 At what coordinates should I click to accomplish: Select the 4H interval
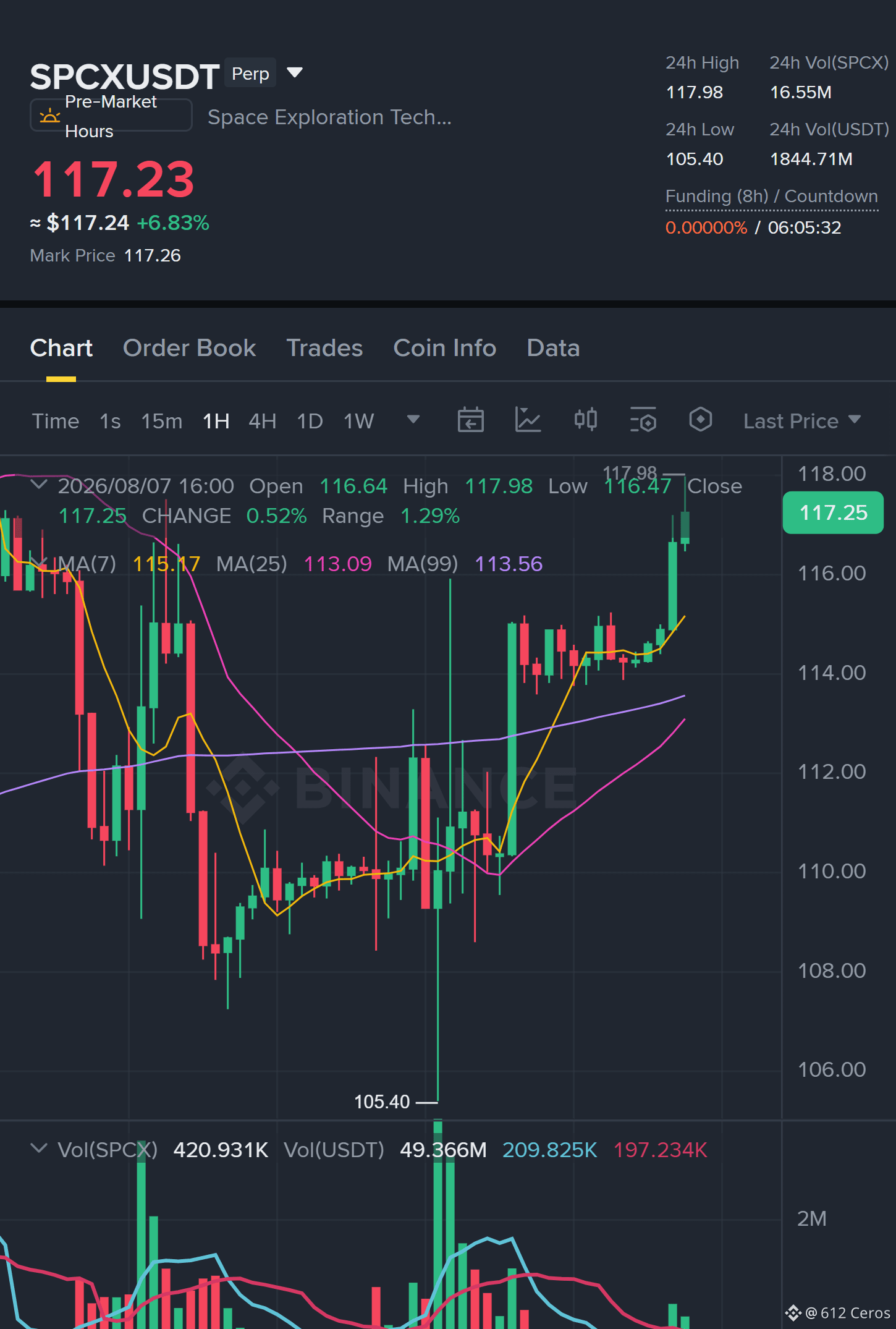tap(263, 421)
